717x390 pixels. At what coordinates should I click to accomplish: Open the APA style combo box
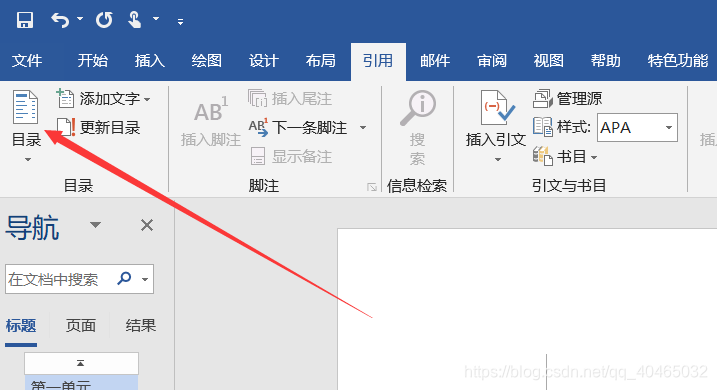coord(637,128)
